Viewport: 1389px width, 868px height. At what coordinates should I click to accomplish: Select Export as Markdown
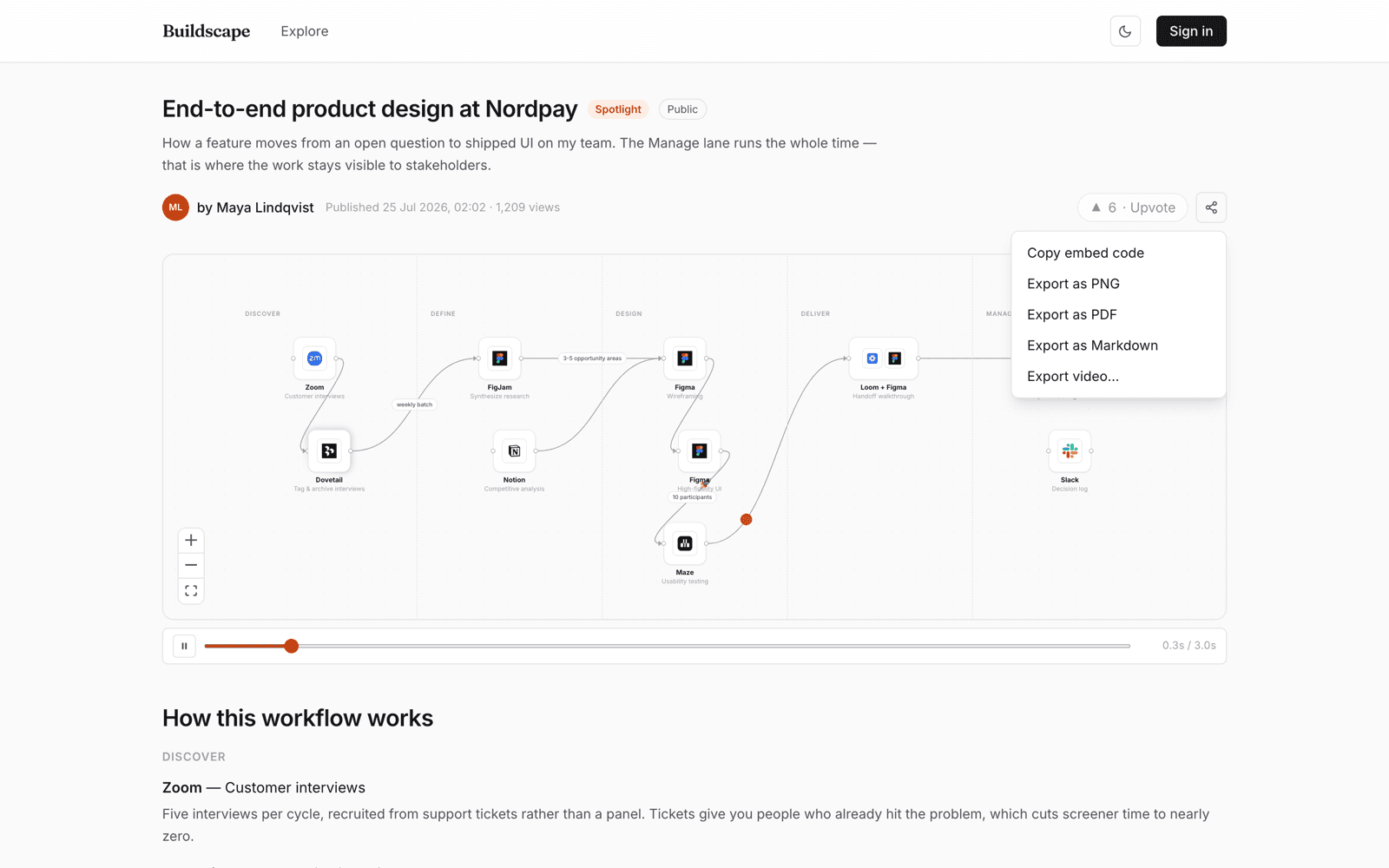click(x=1118, y=345)
